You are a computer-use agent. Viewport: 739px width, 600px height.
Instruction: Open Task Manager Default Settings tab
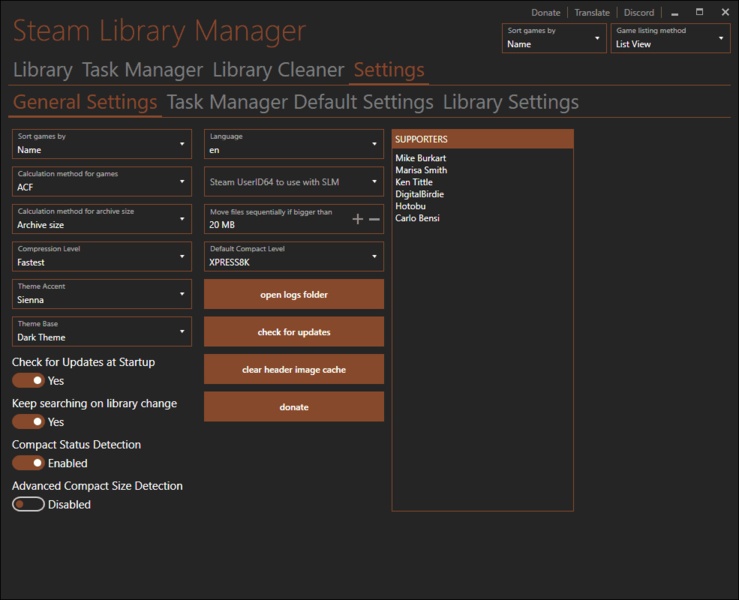click(x=299, y=102)
